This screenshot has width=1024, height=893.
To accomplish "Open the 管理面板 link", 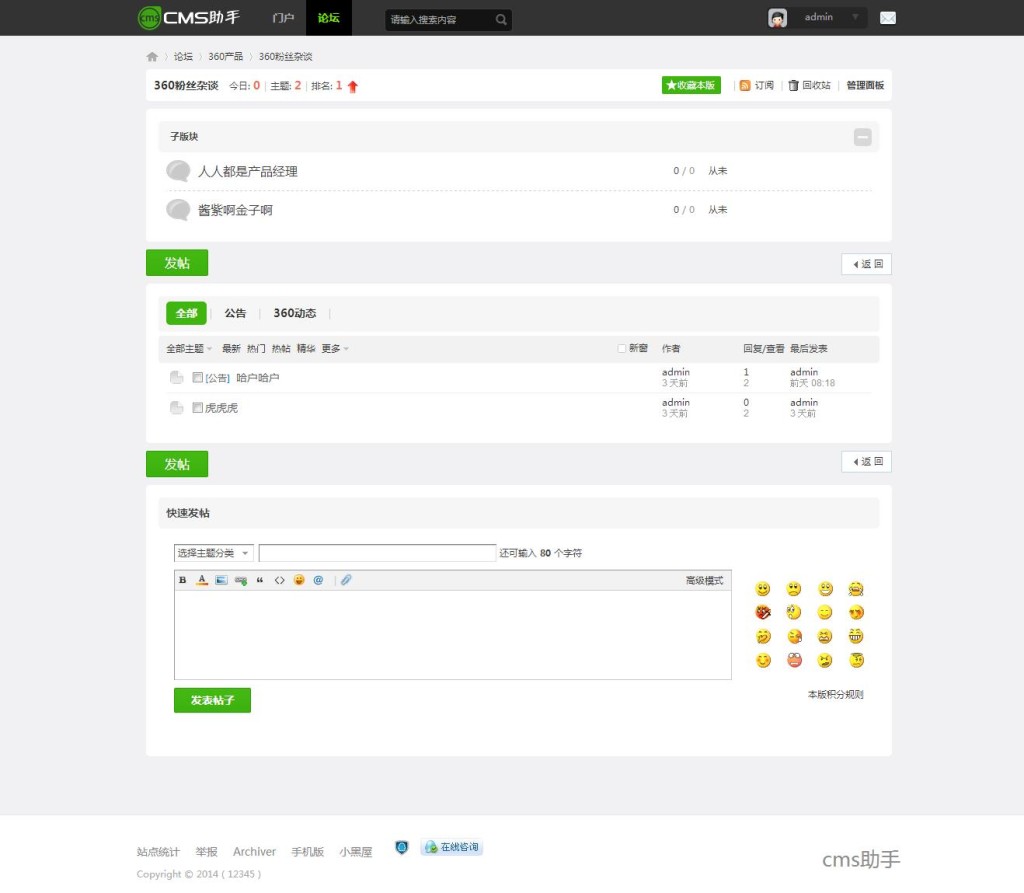I will [x=865, y=86].
